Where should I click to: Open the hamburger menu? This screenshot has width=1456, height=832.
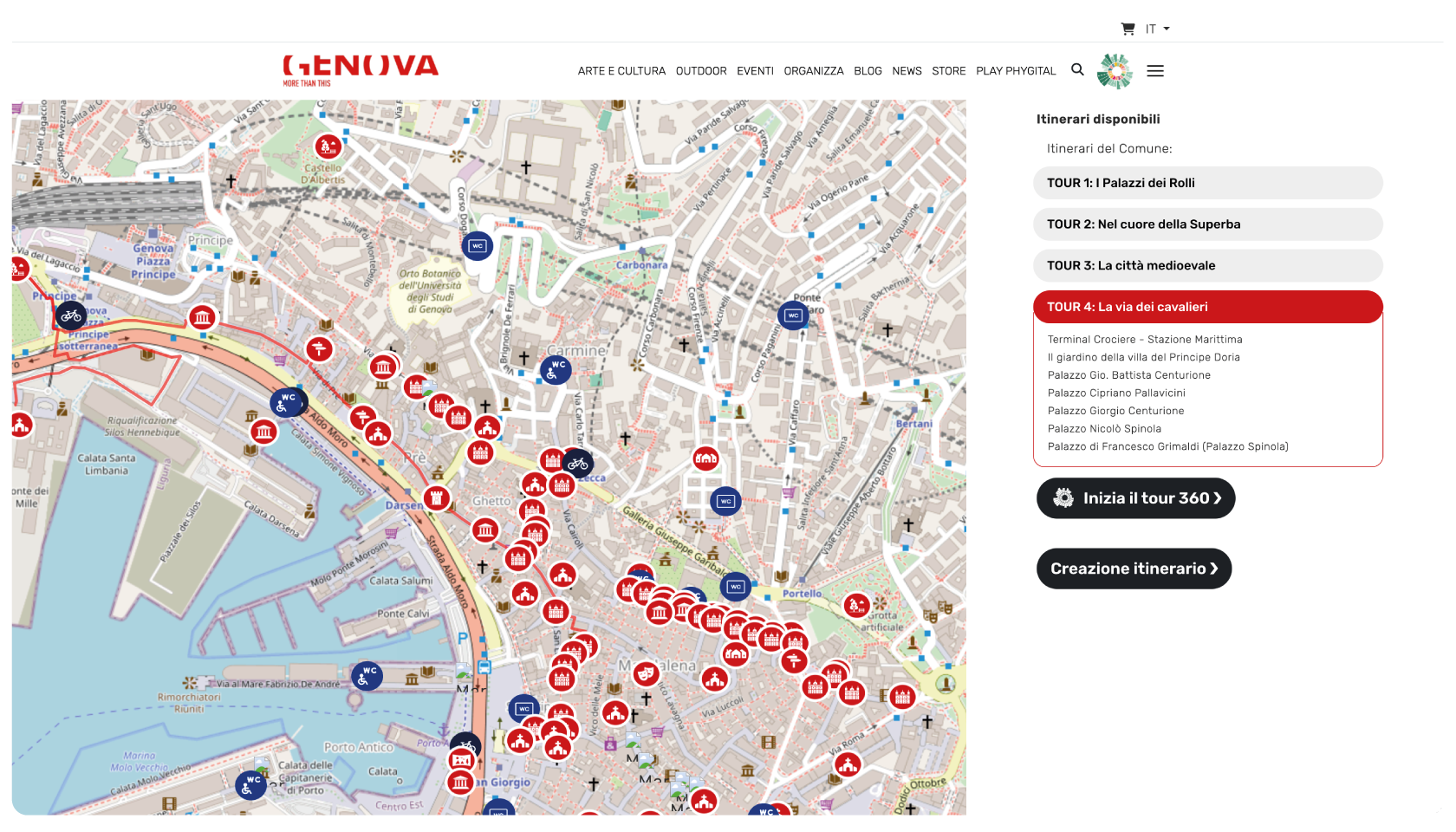(1155, 71)
